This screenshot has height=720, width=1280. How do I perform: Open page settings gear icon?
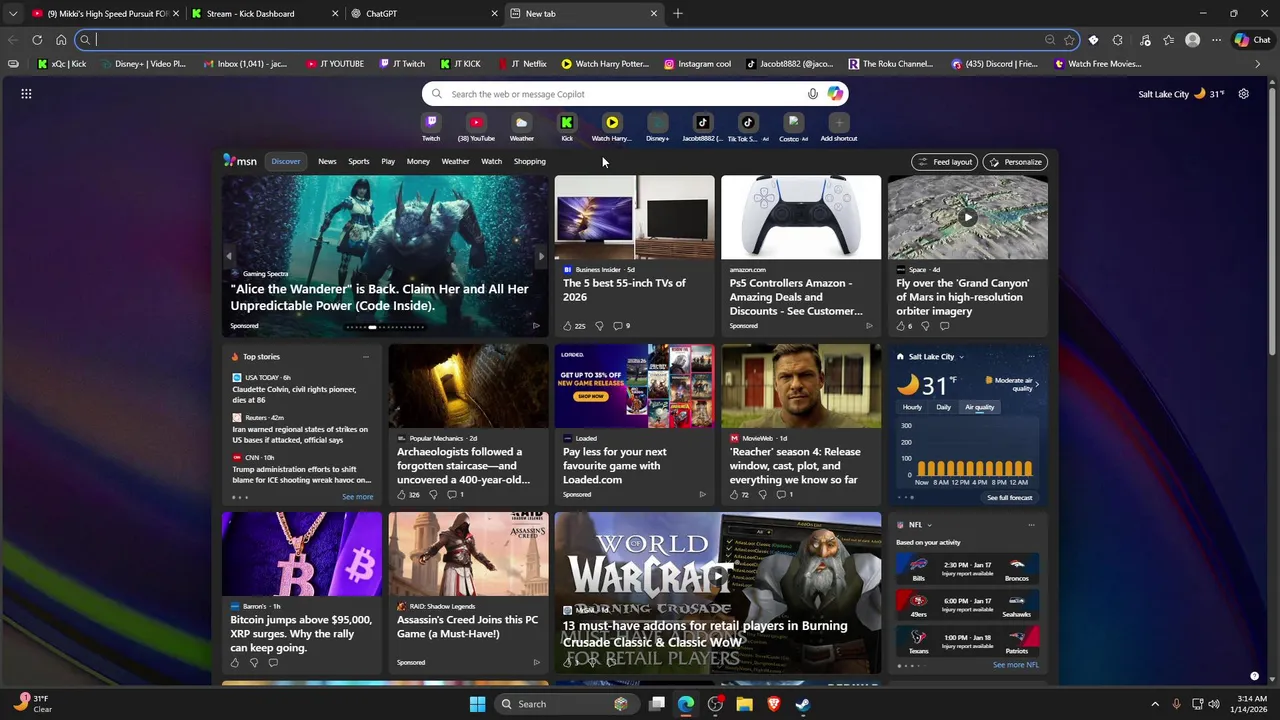[x=1243, y=94]
